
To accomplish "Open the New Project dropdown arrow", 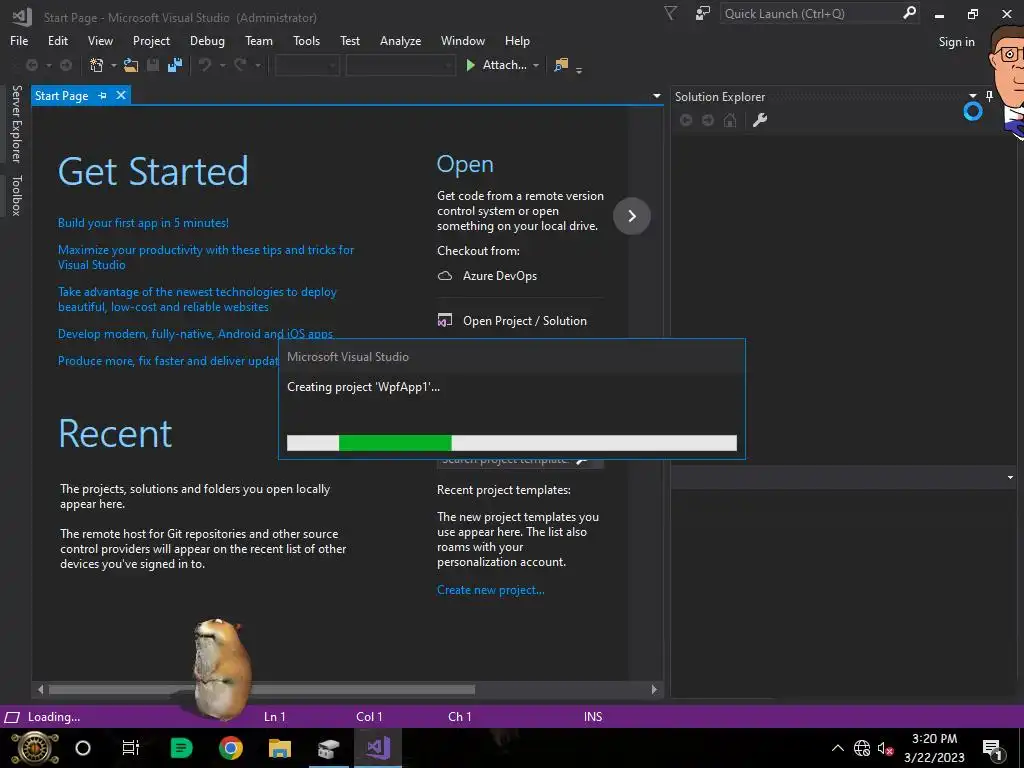I will click(x=113, y=65).
